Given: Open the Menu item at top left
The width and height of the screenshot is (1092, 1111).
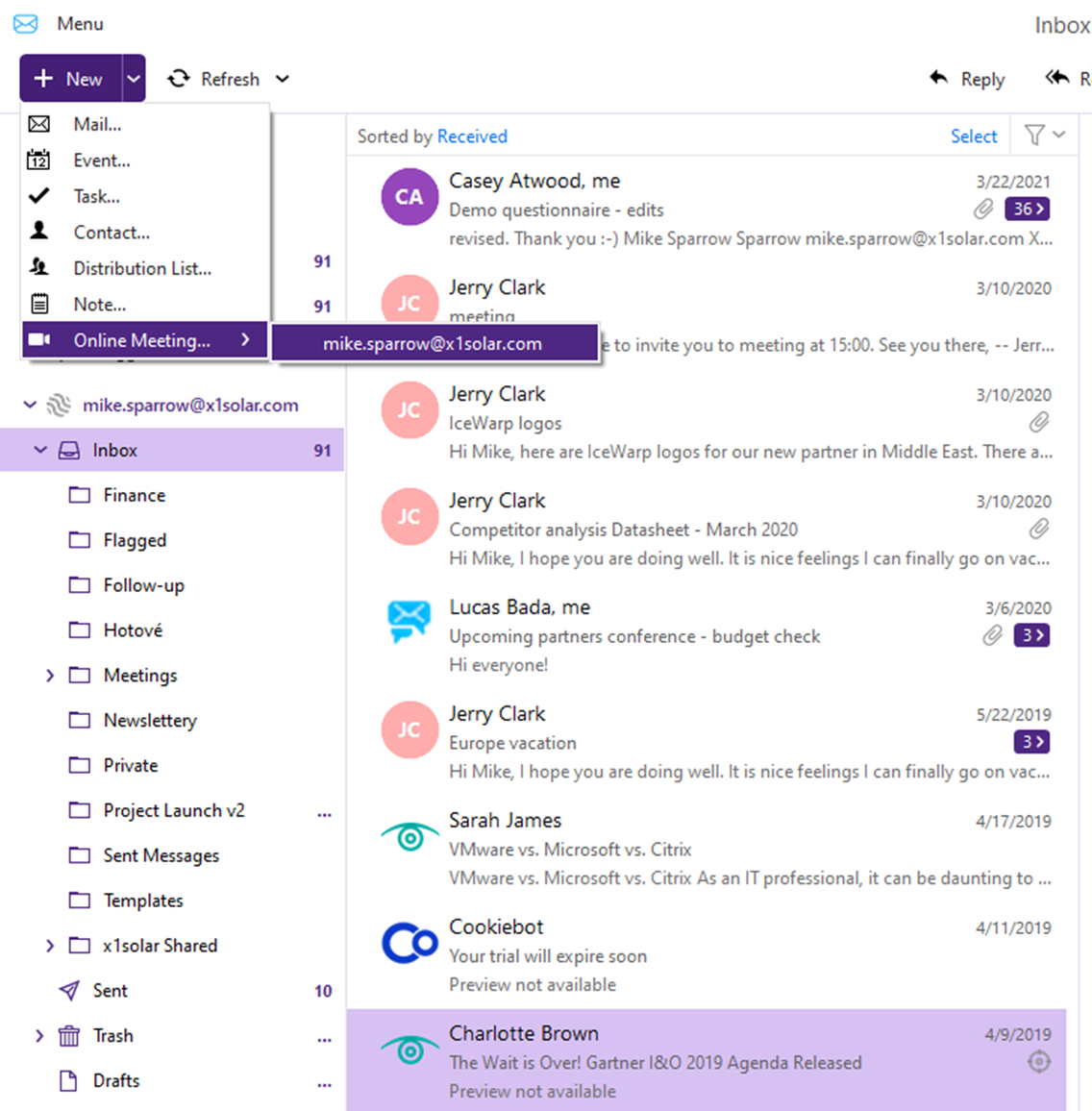Looking at the screenshot, I should [80, 24].
